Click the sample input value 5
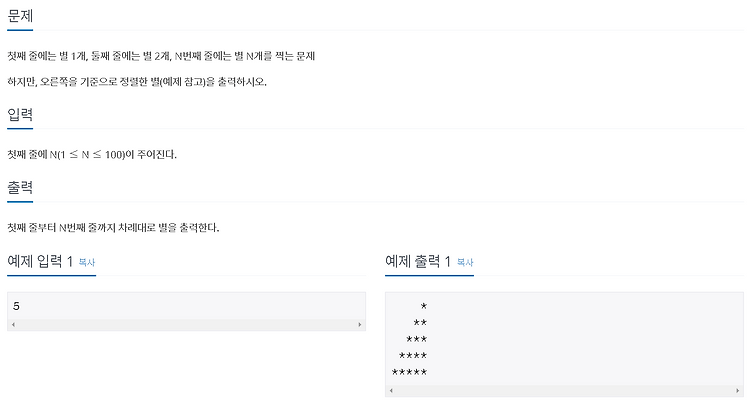The height and width of the screenshot is (411, 750). click(16, 306)
